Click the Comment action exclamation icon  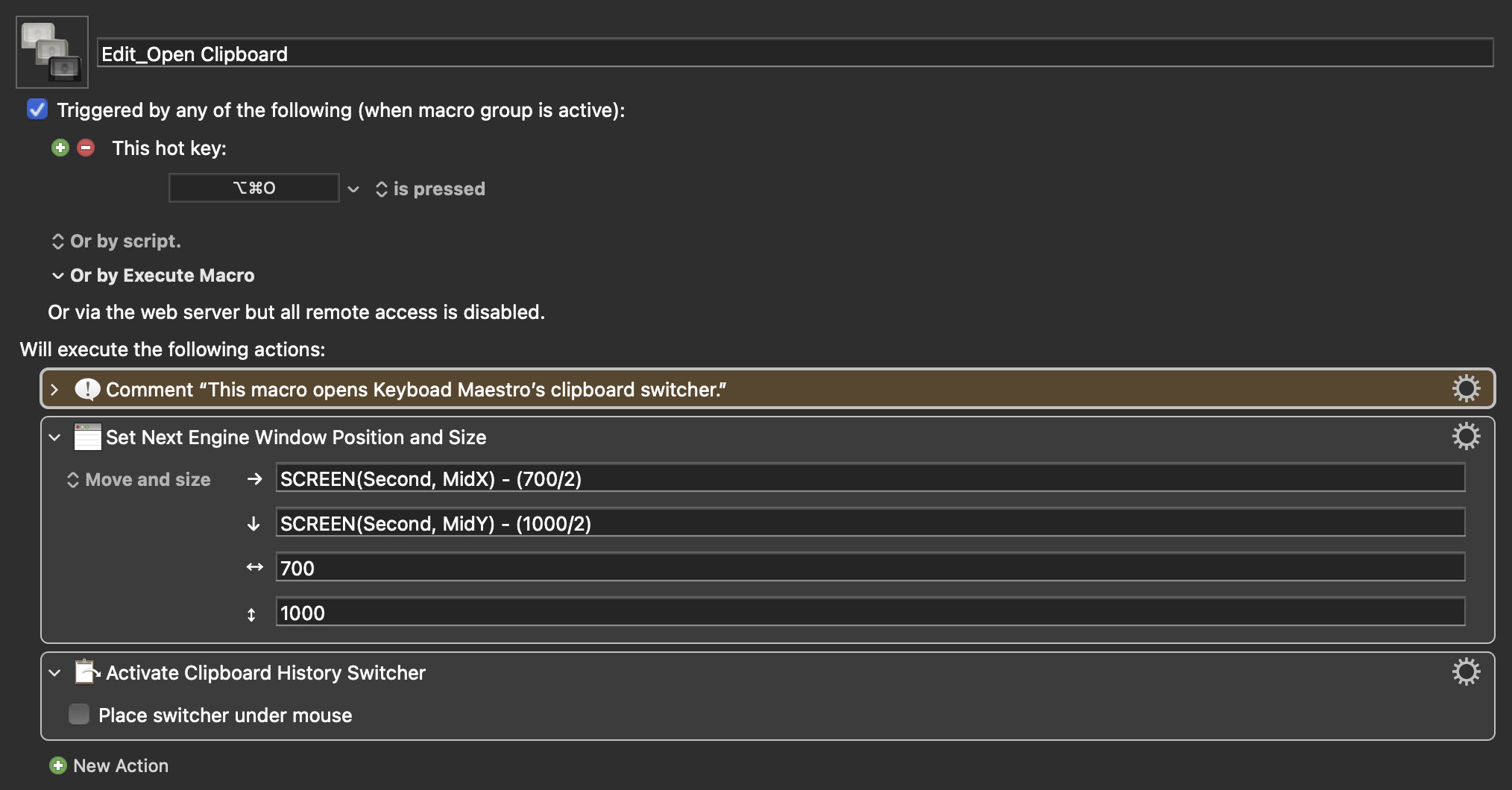click(87, 389)
